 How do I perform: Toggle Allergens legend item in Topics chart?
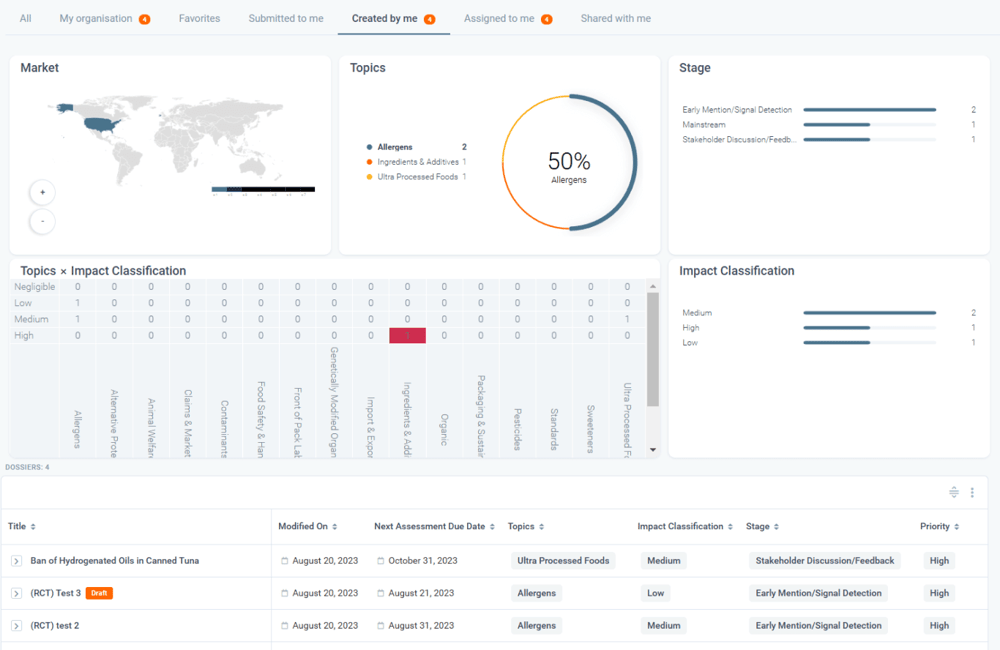(x=395, y=147)
